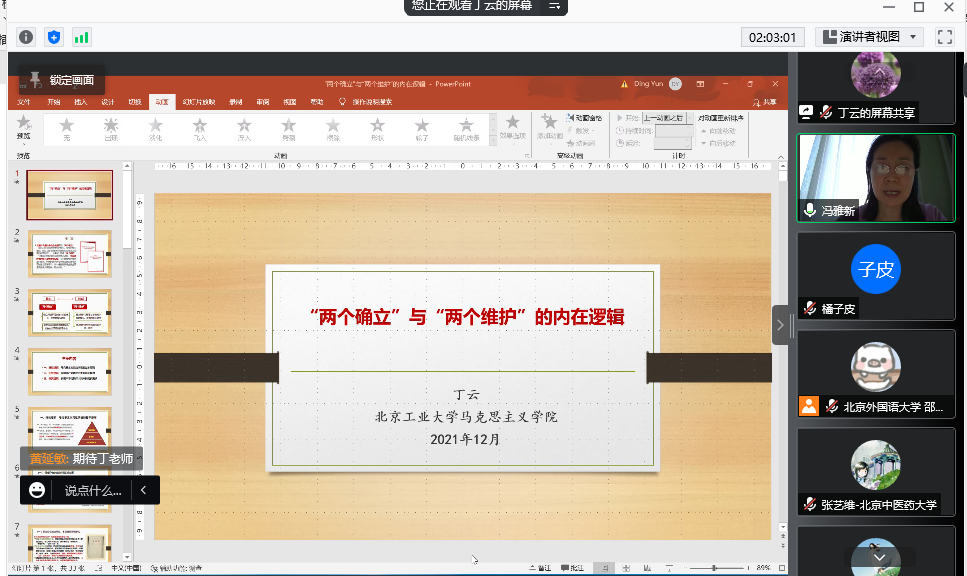Viewport: 967px width, 576px height.
Task: Click the 02:03:01 meeting timer
Action: click(774, 37)
